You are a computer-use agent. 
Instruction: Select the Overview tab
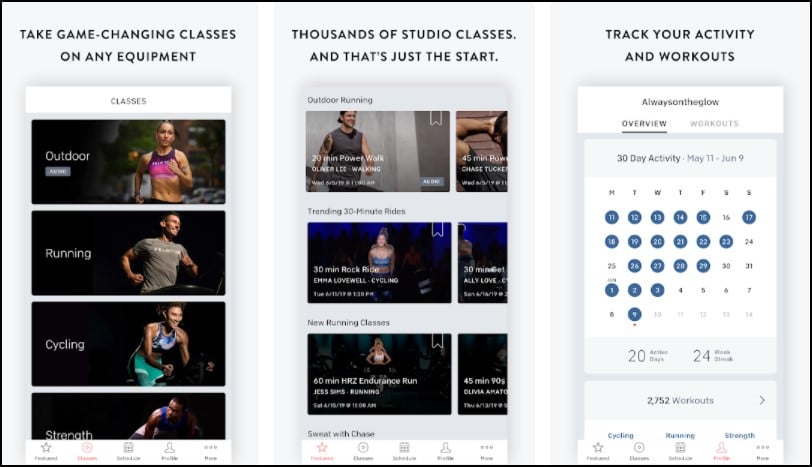coord(644,124)
